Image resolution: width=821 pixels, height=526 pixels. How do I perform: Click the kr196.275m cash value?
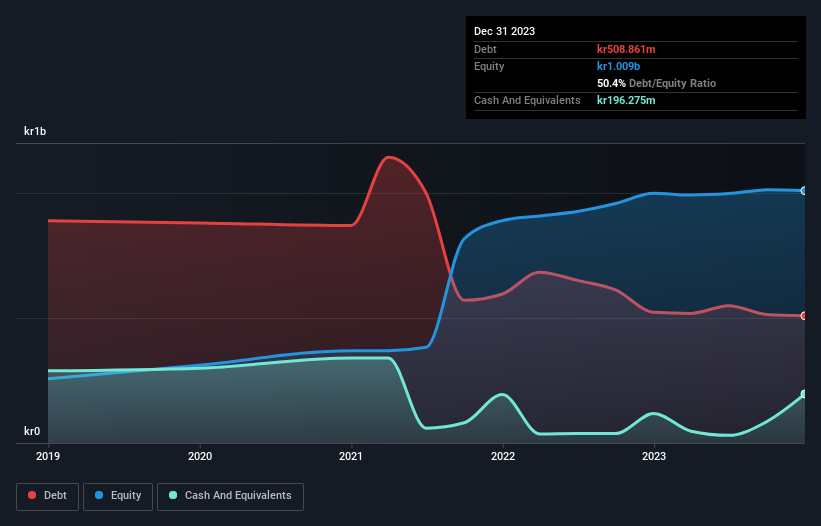626,100
